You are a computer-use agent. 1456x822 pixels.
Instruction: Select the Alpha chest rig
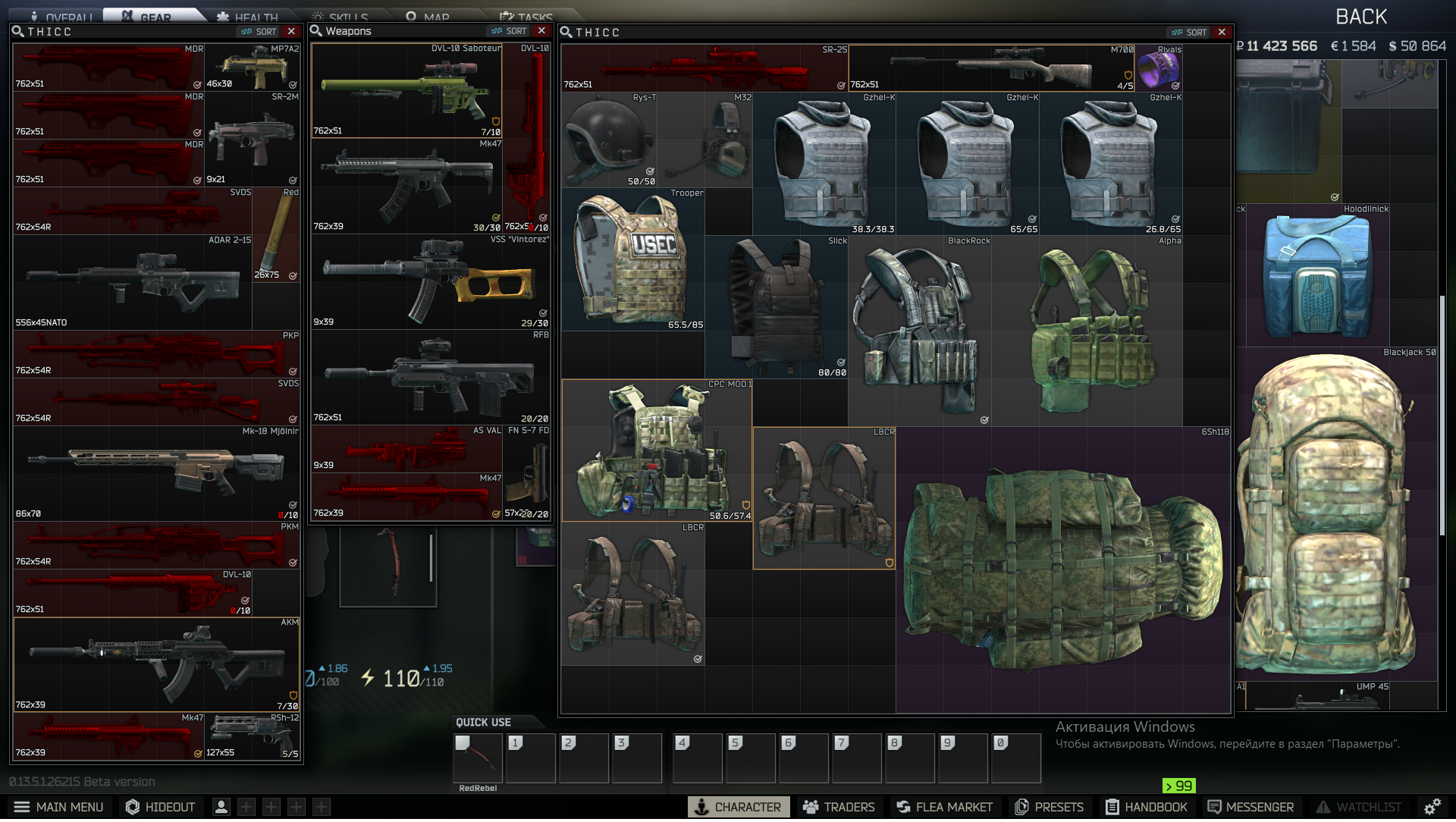click(1087, 331)
